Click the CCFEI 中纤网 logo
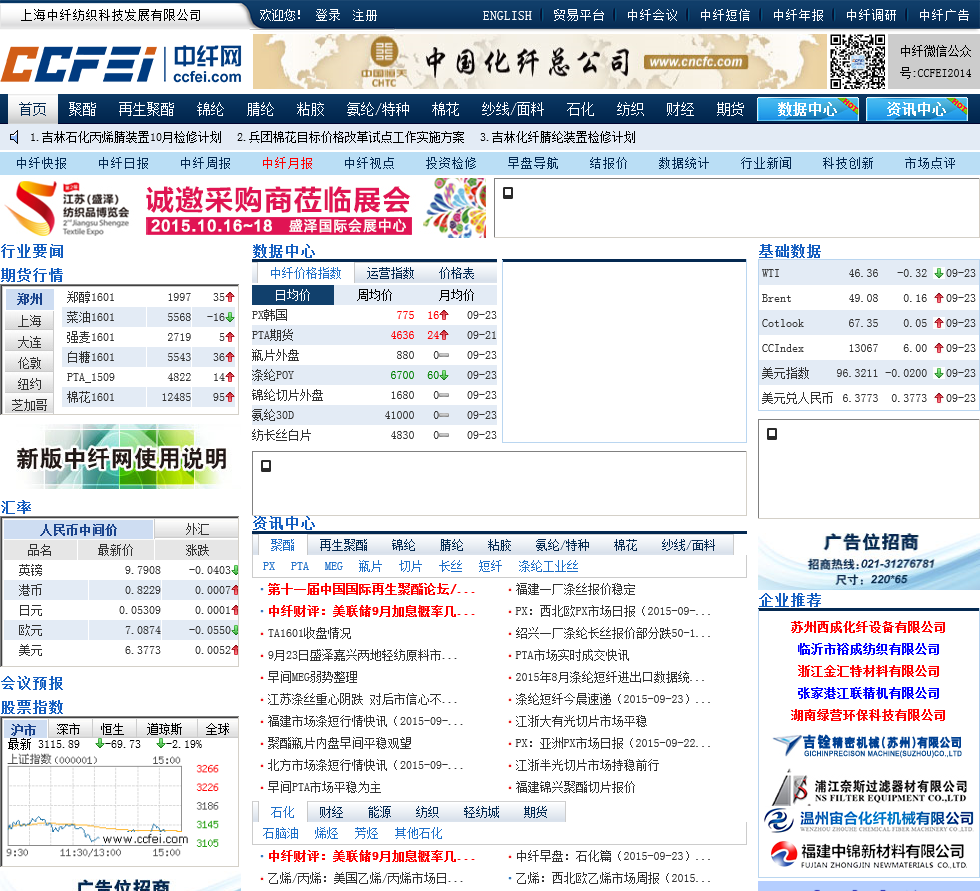This screenshot has height=891, width=980. point(122,64)
